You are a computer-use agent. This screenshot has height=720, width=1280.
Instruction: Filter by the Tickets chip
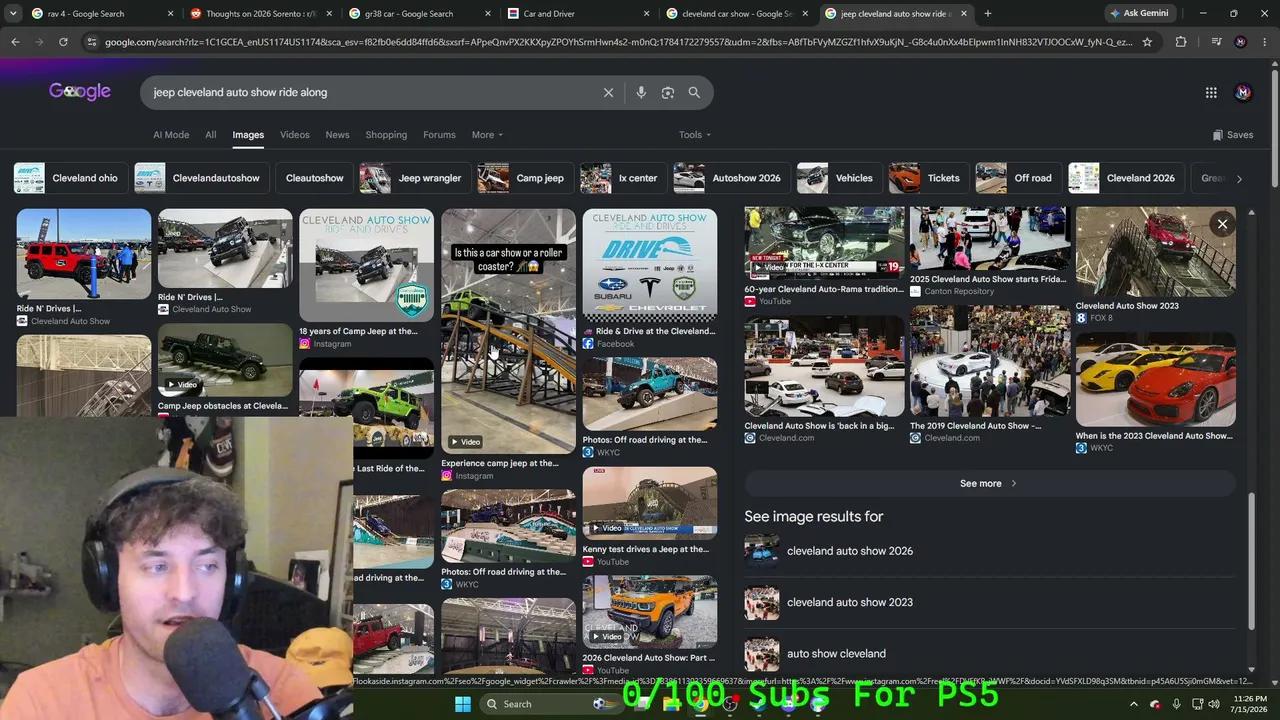tap(928, 178)
